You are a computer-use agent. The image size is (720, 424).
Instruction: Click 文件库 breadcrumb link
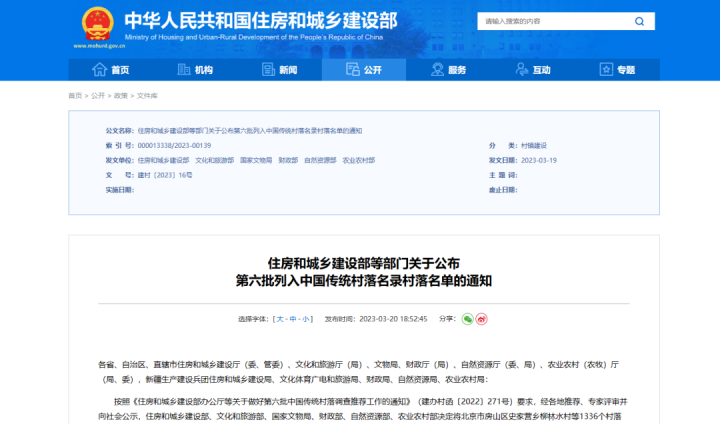point(147,95)
